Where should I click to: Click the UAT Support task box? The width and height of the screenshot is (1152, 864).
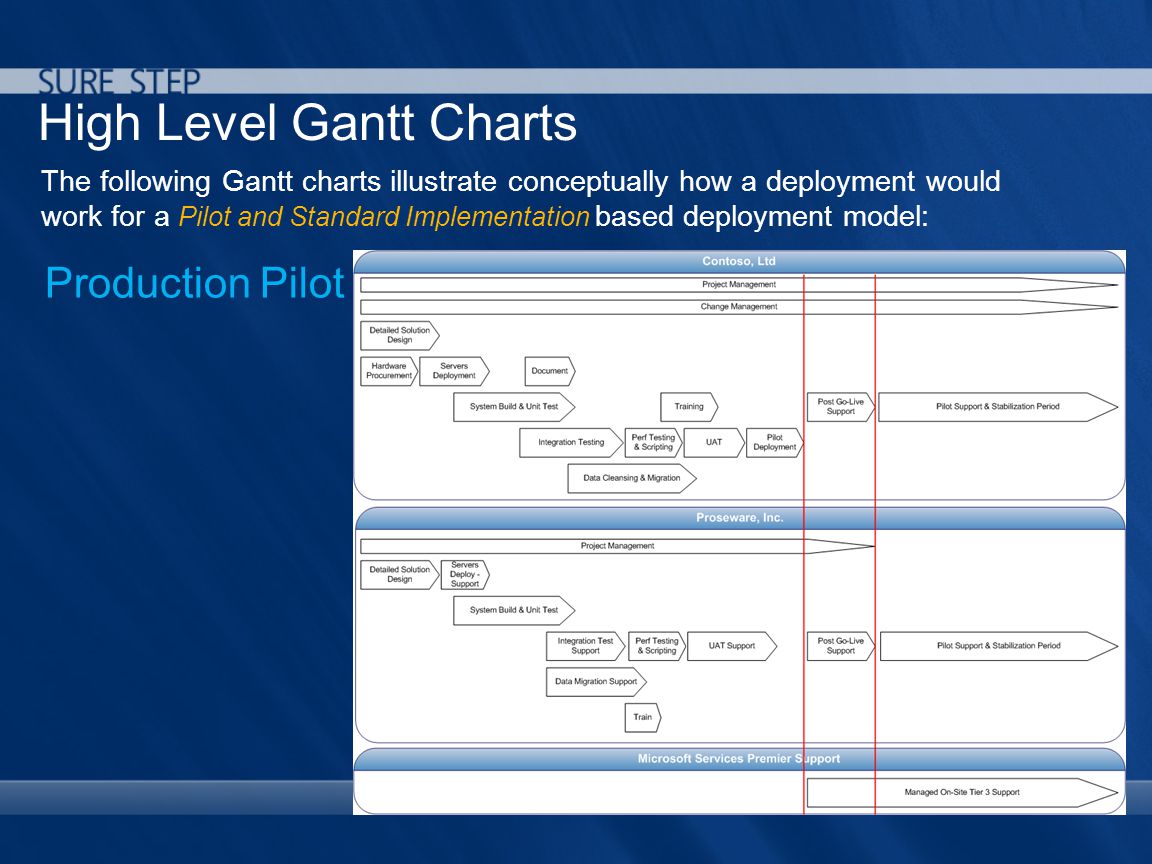tap(732, 647)
